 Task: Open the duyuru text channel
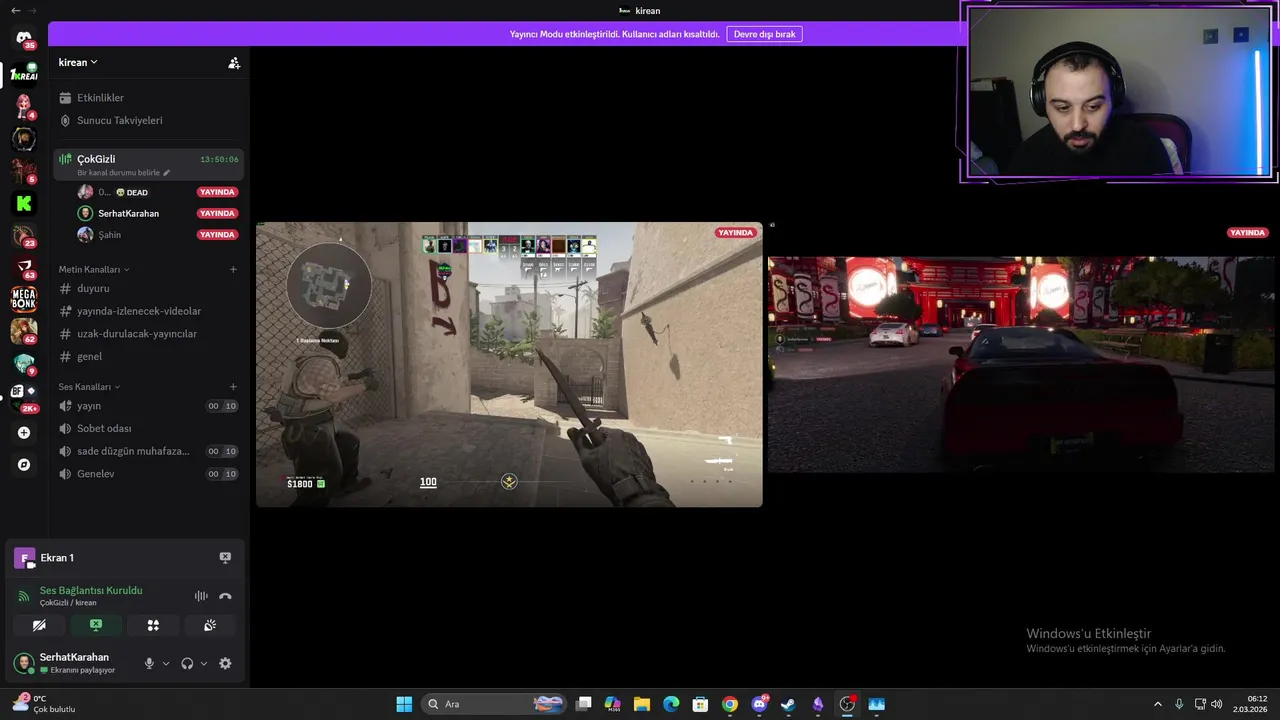point(148,288)
